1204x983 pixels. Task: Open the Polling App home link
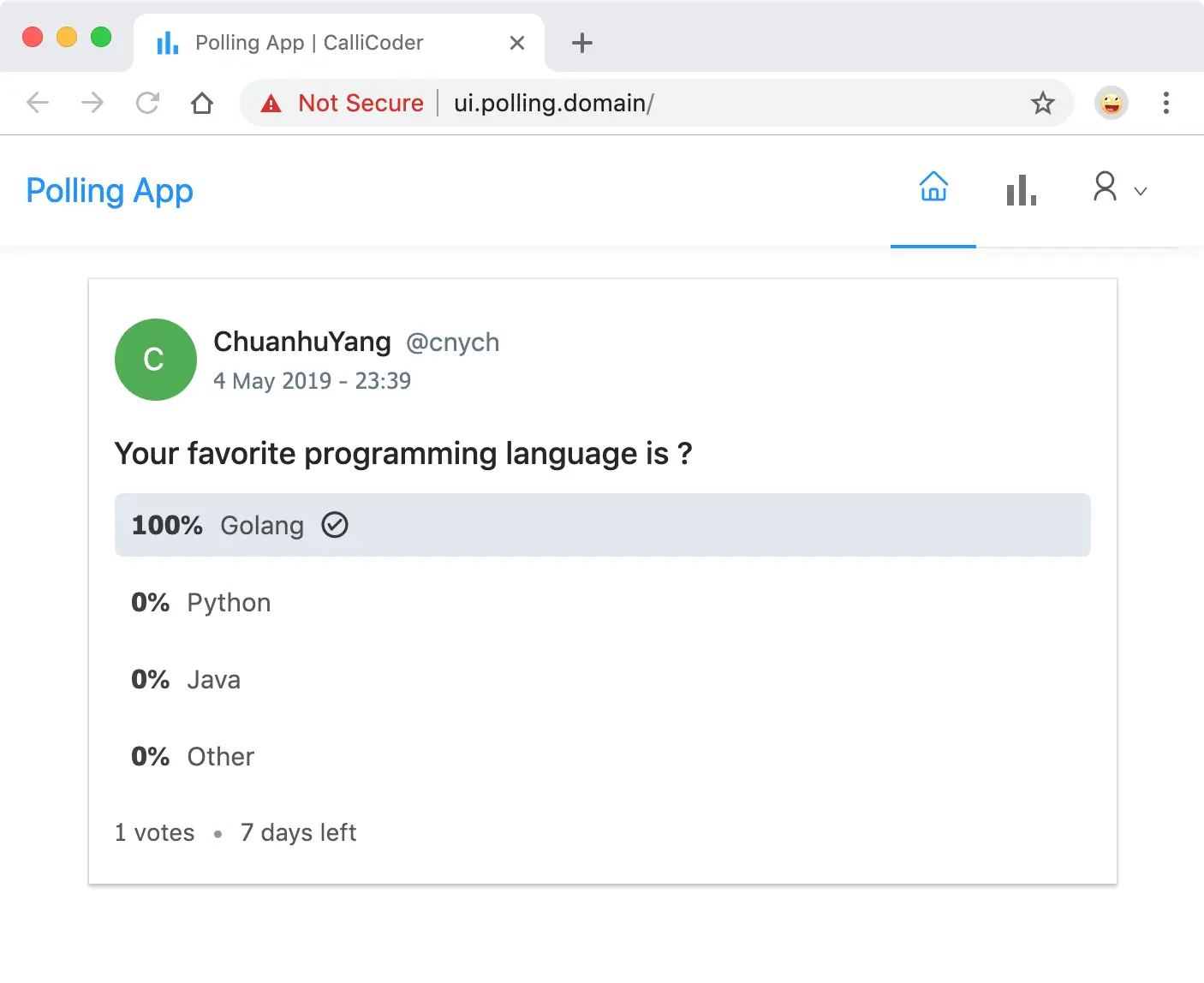[110, 190]
